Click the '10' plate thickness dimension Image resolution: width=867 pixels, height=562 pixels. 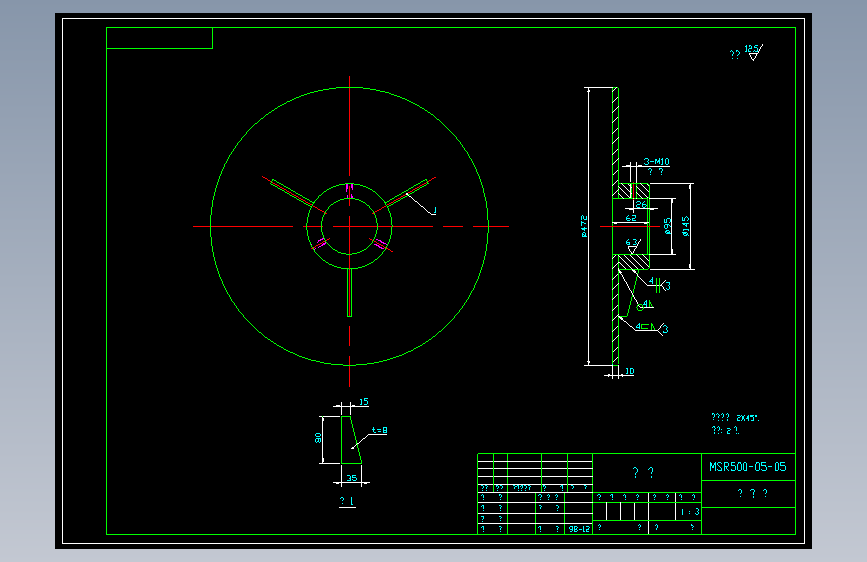pyautogui.click(x=629, y=371)
